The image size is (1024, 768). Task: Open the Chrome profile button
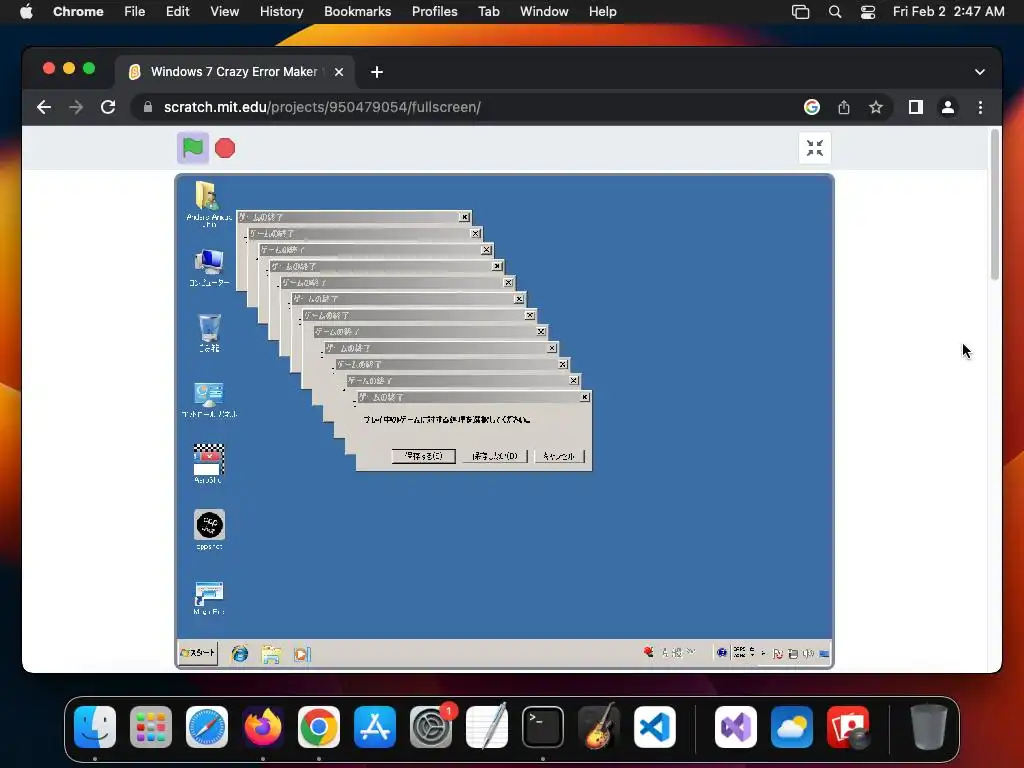pyautogui.click(x=948, y=107)
